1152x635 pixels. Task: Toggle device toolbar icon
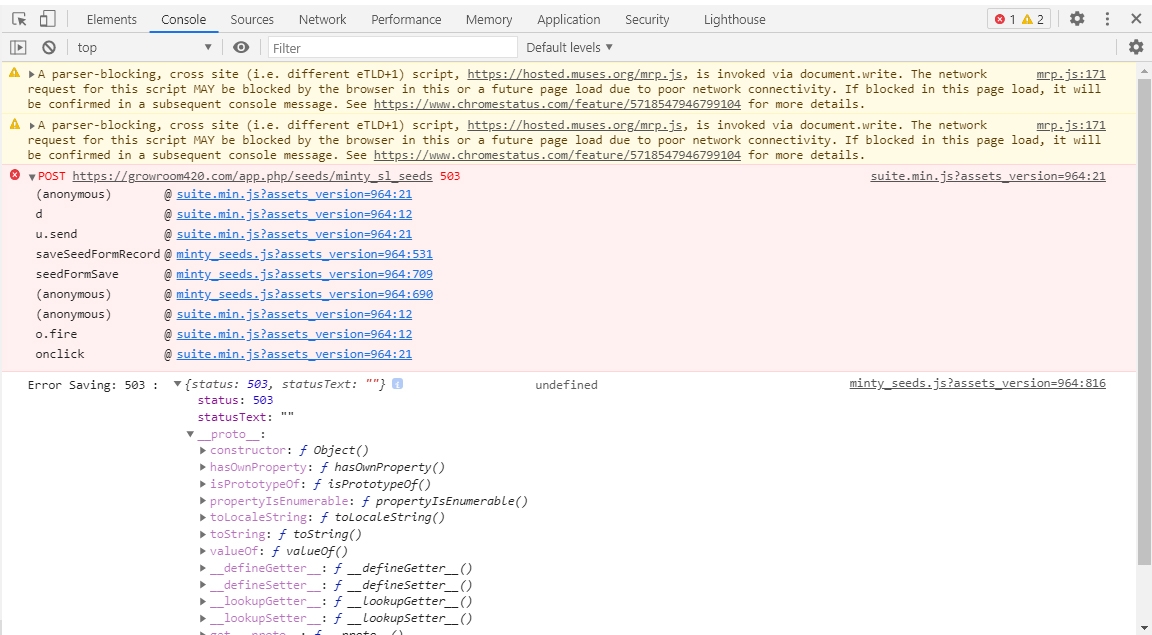pyautogui.click(x=47, y=19)
